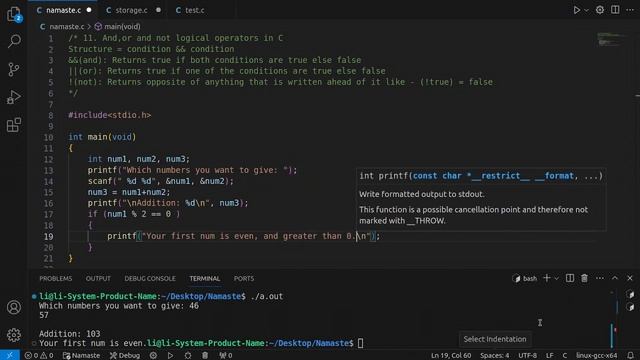The width and height of the screenshot is (640, 360).
Task: Open the Explorer view in activity bar
Action: click(14, 14)
